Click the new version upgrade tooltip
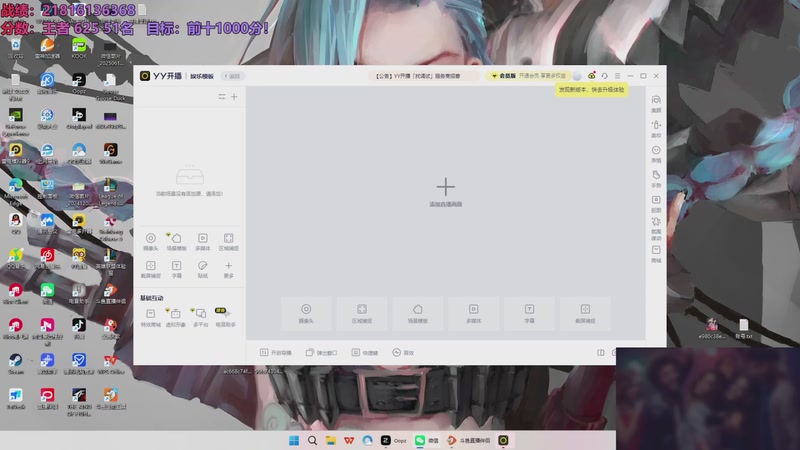The image size is (800, 450). 591,90
